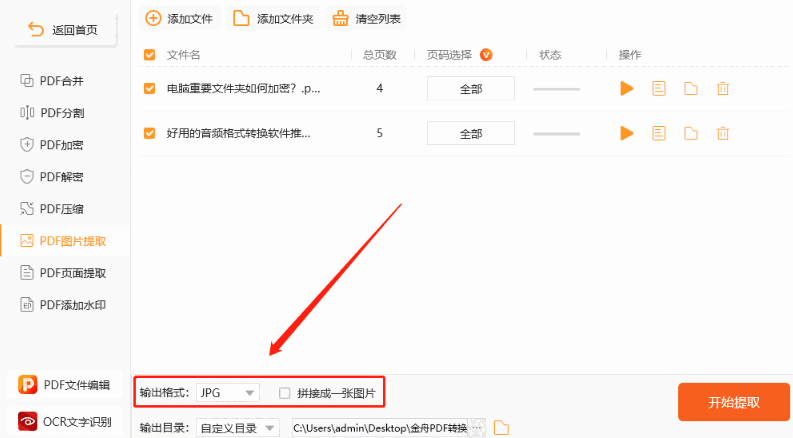Select PDF添加水印 in the sidebar
The height and width of the screenshot is (438, 793).
click(x=63, y=305)
